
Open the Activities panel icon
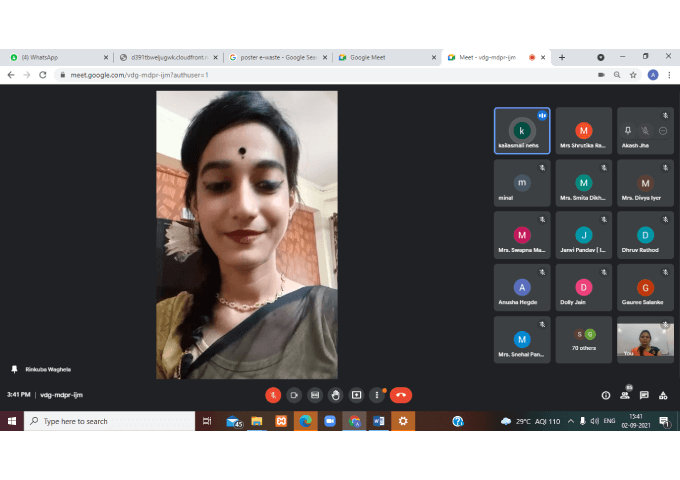pyautogui.click(x=663, y=395)
